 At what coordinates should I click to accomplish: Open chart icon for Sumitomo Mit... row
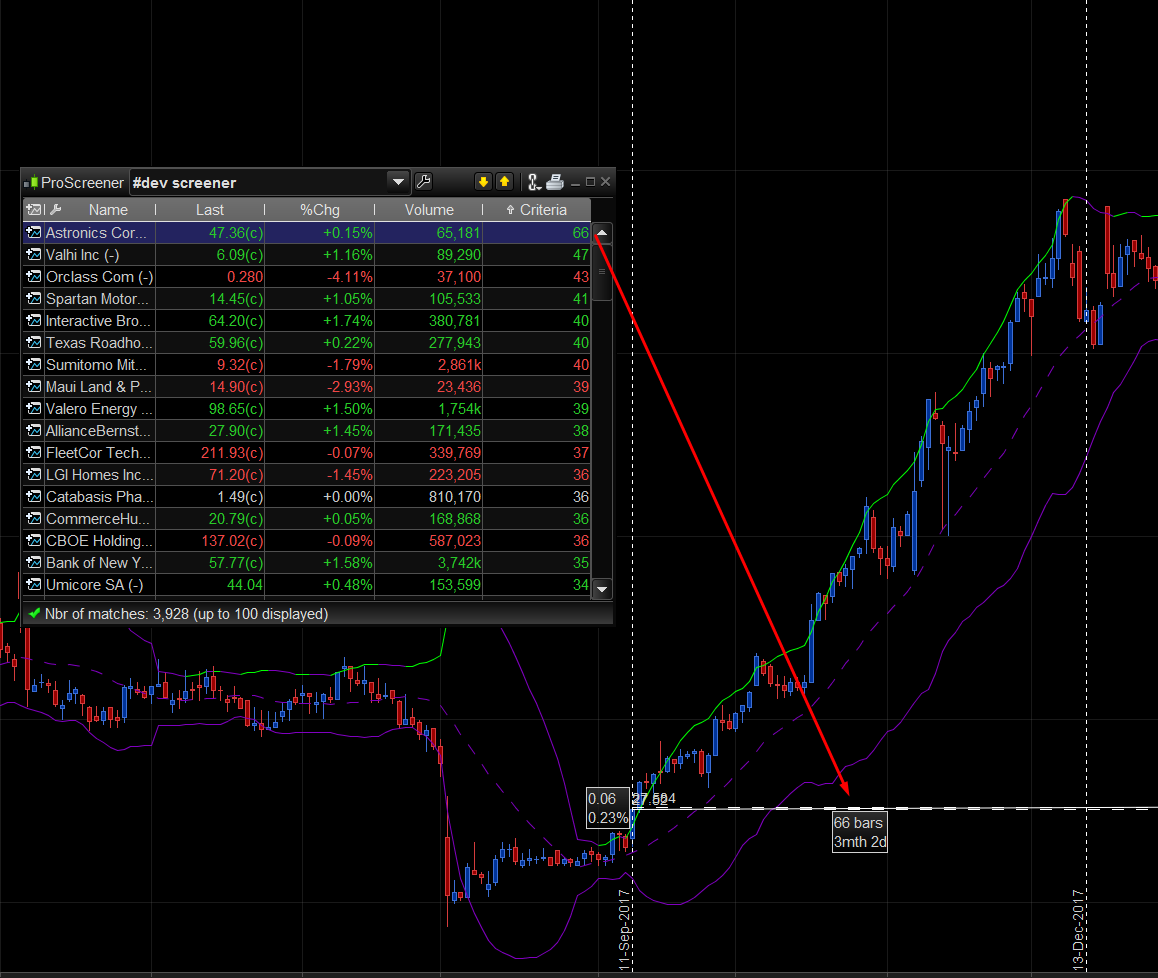(34, 365)
